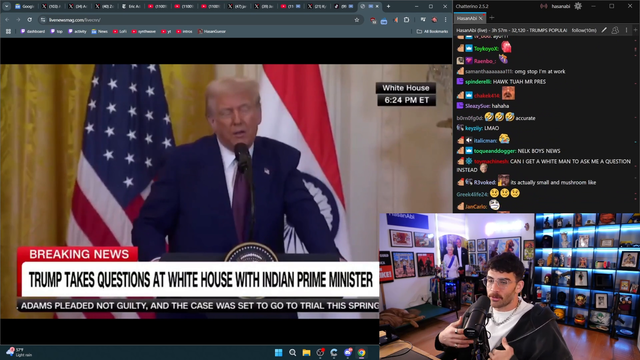Click username keyziiy in chat
The width and height of the screenshot is (640, 360).
pyautogui.click(x=473, y=128)
